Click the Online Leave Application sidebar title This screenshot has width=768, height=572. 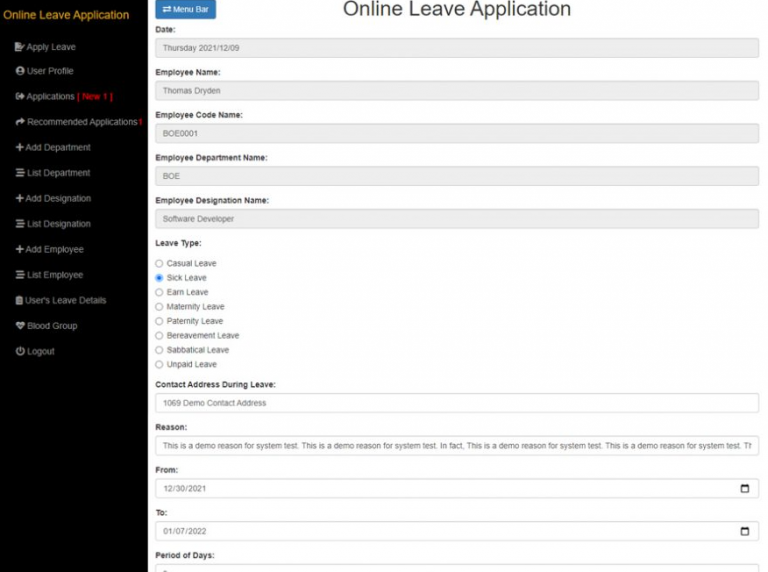pos(66,15)
